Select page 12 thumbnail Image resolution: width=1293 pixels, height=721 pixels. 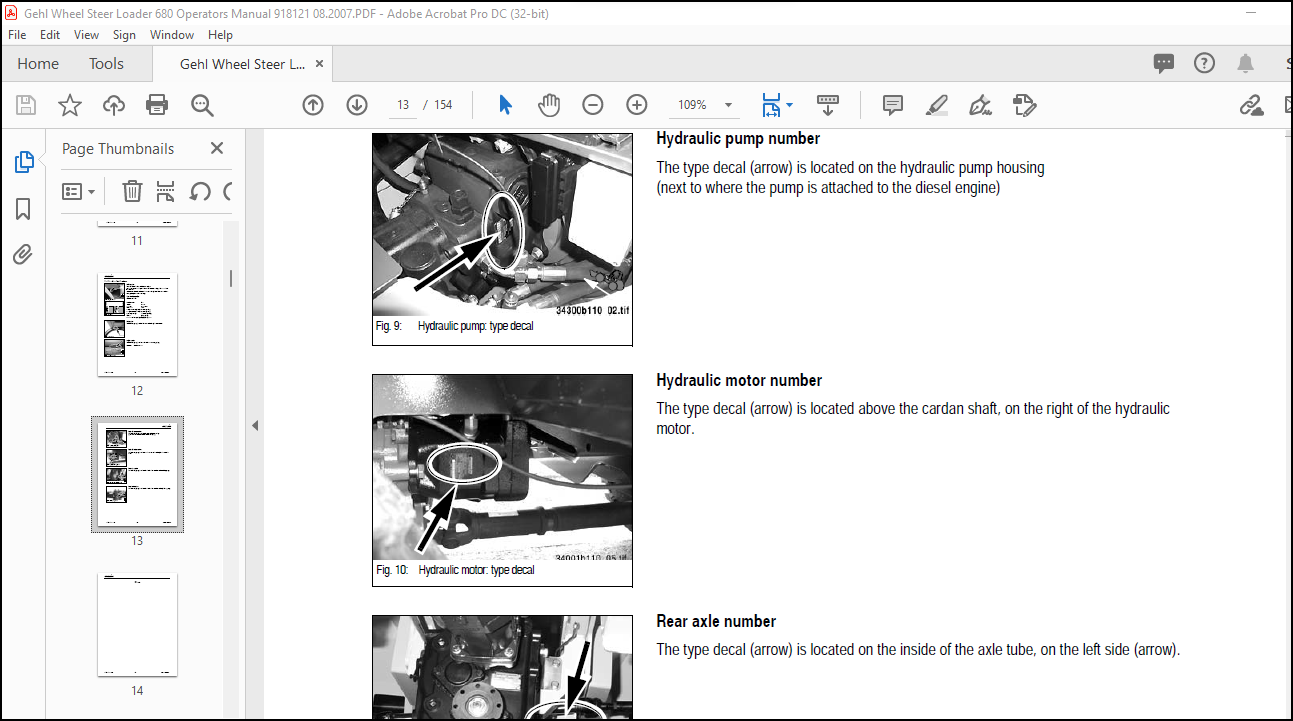pos(137,325)
